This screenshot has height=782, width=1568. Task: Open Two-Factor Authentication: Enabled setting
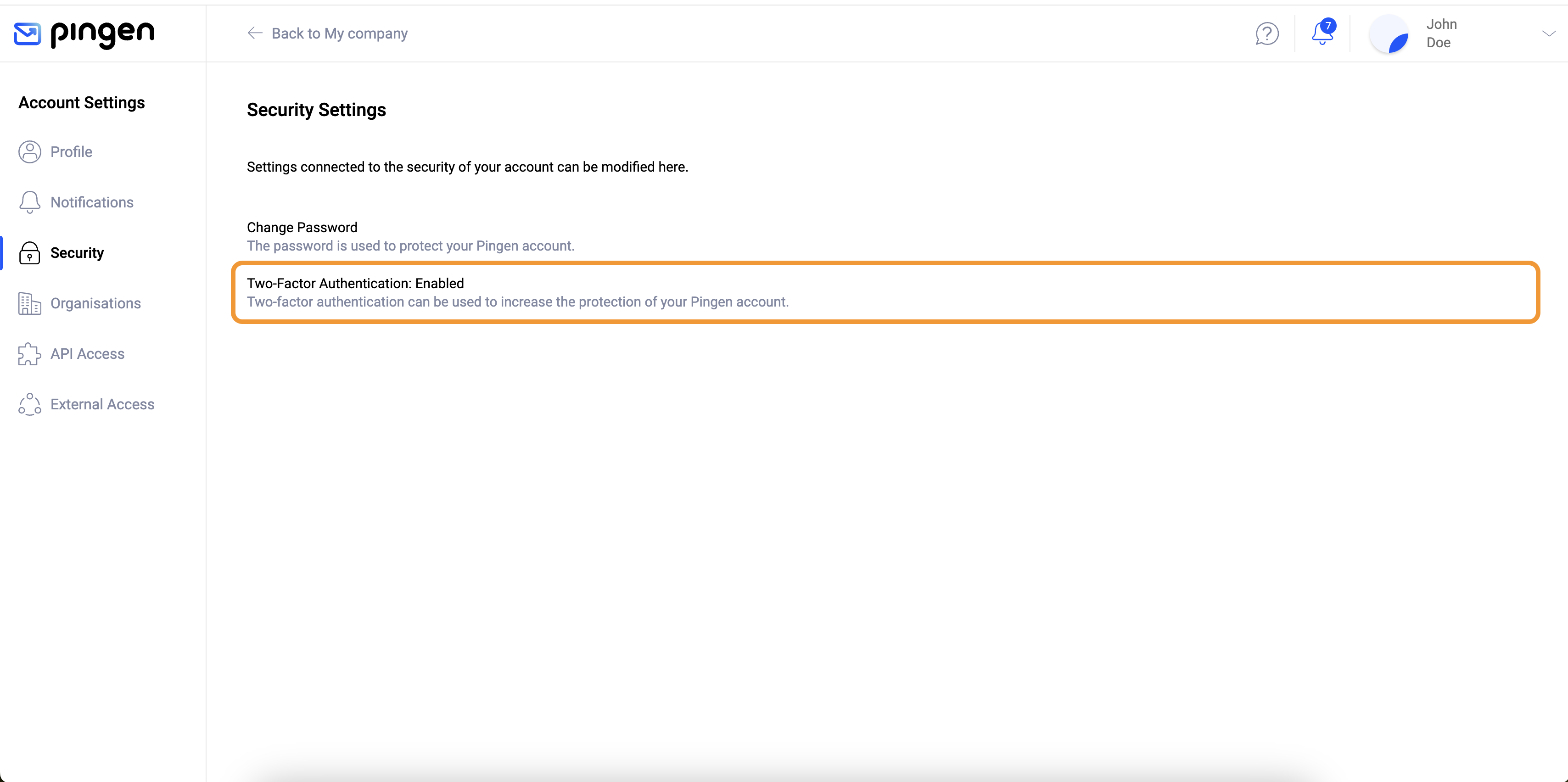click(885, 292)
